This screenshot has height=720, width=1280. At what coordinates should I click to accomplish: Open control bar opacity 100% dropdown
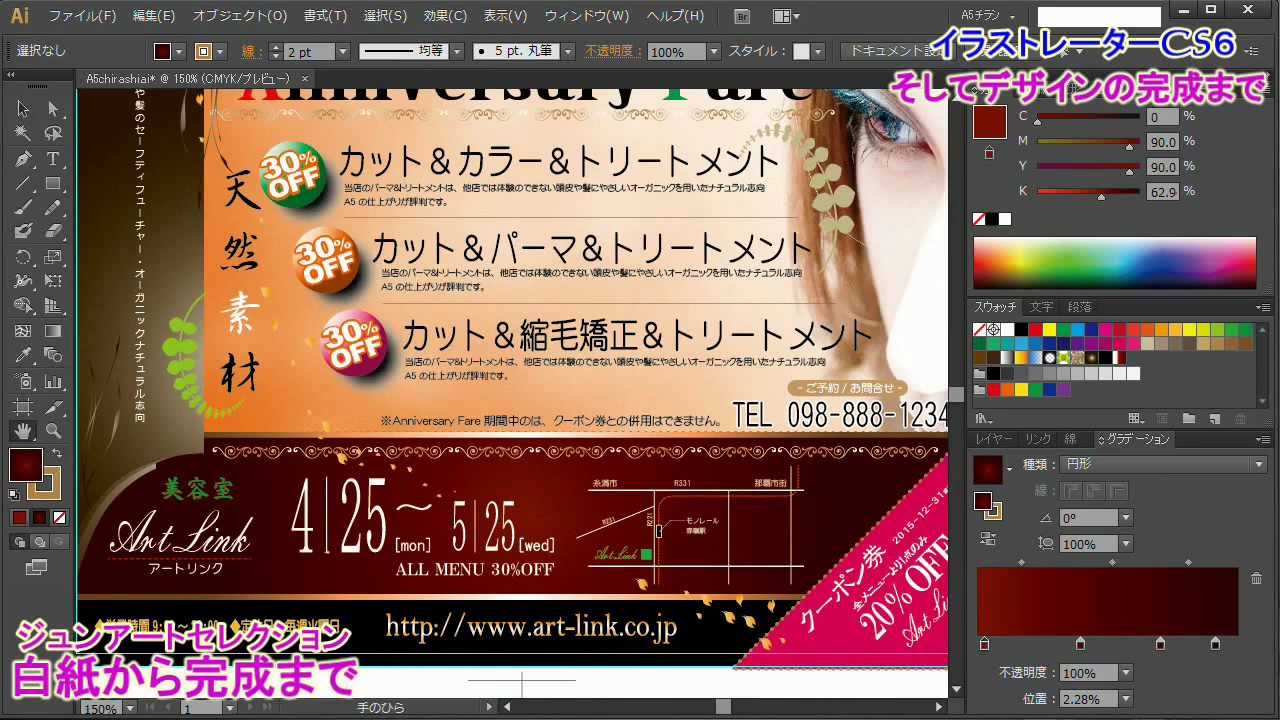coord(713,52)
